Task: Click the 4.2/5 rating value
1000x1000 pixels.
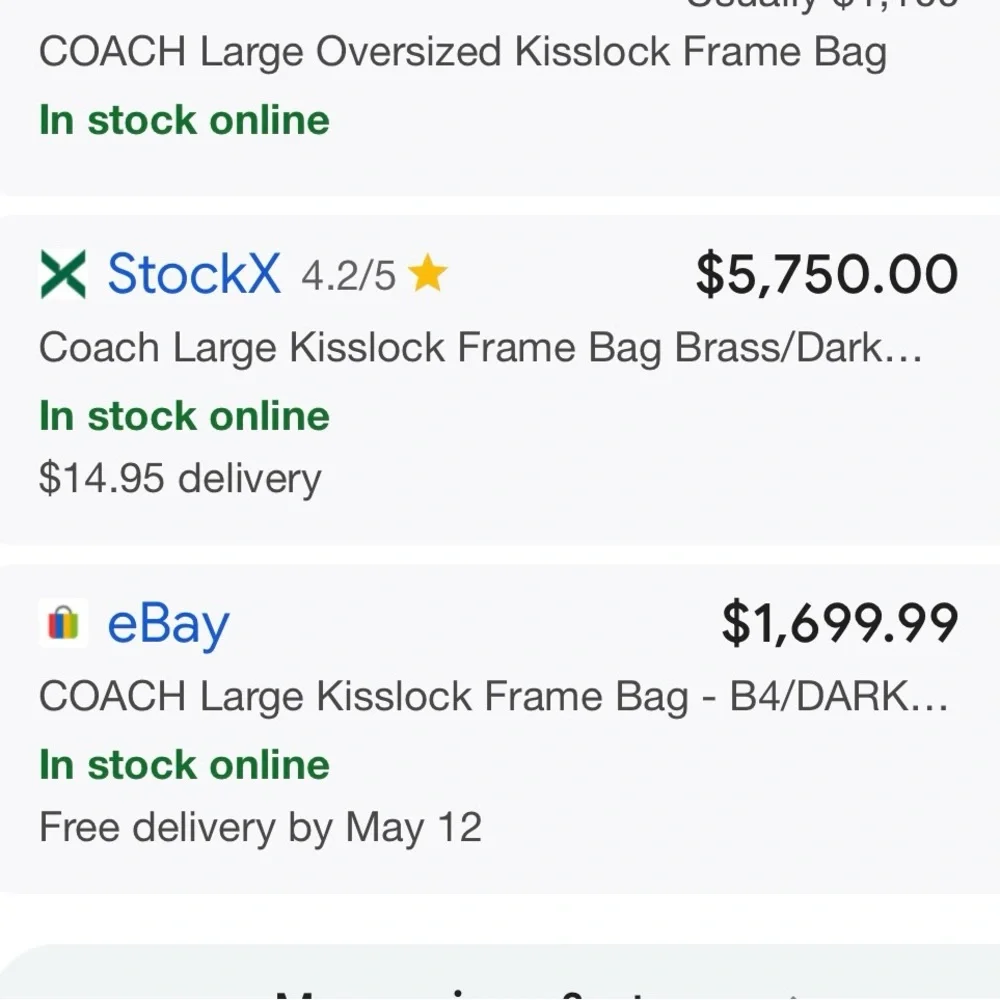Action: (348, 273)
